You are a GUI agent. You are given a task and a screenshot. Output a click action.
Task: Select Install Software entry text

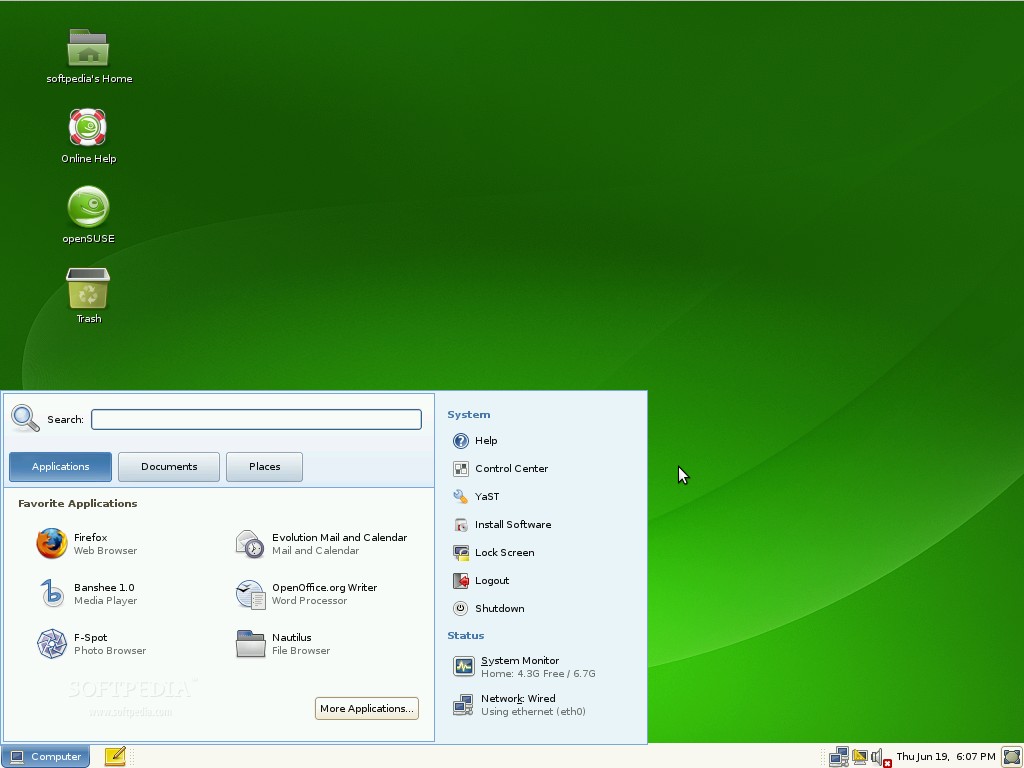(x=513, y=524)
